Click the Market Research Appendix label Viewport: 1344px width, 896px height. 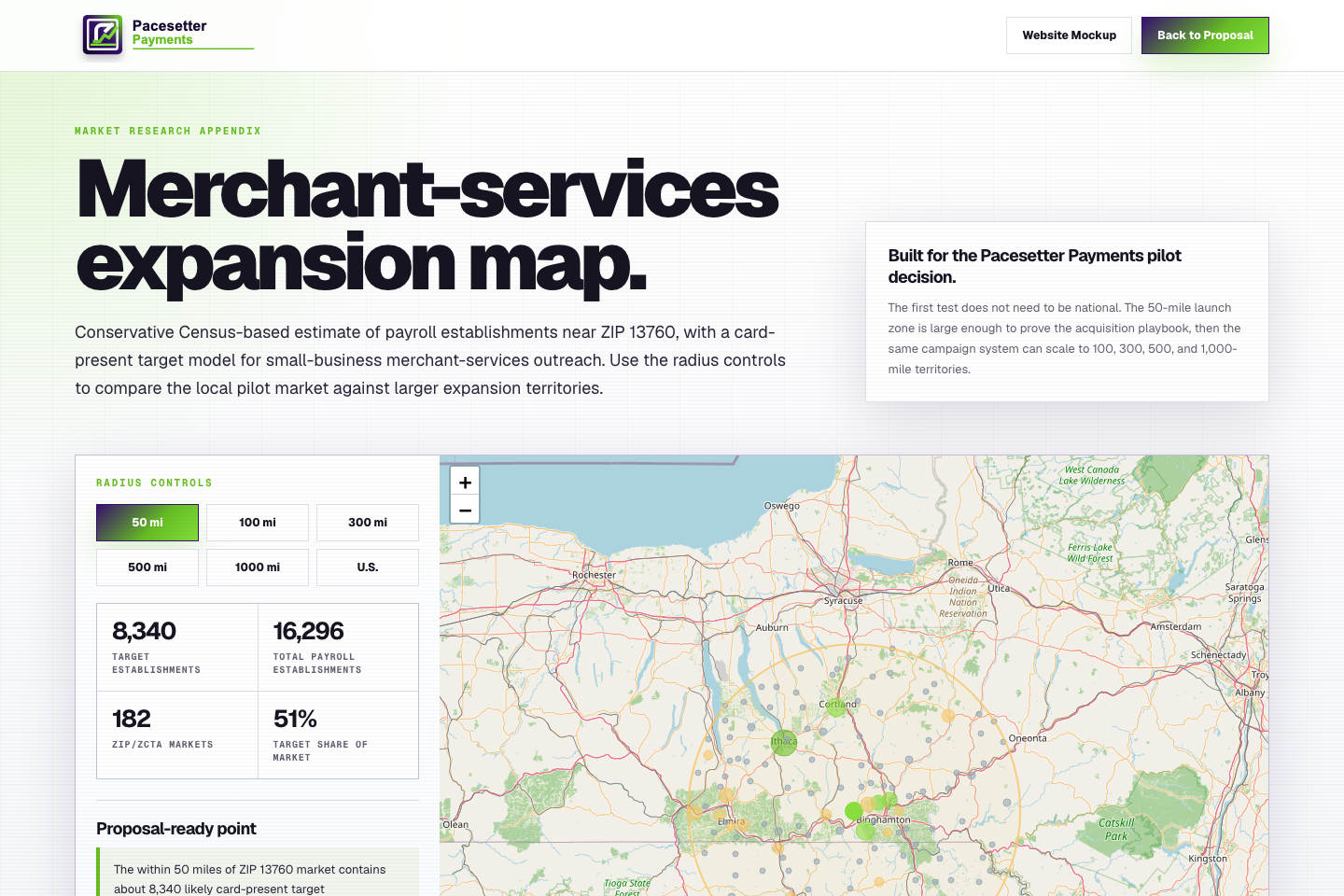168,132
